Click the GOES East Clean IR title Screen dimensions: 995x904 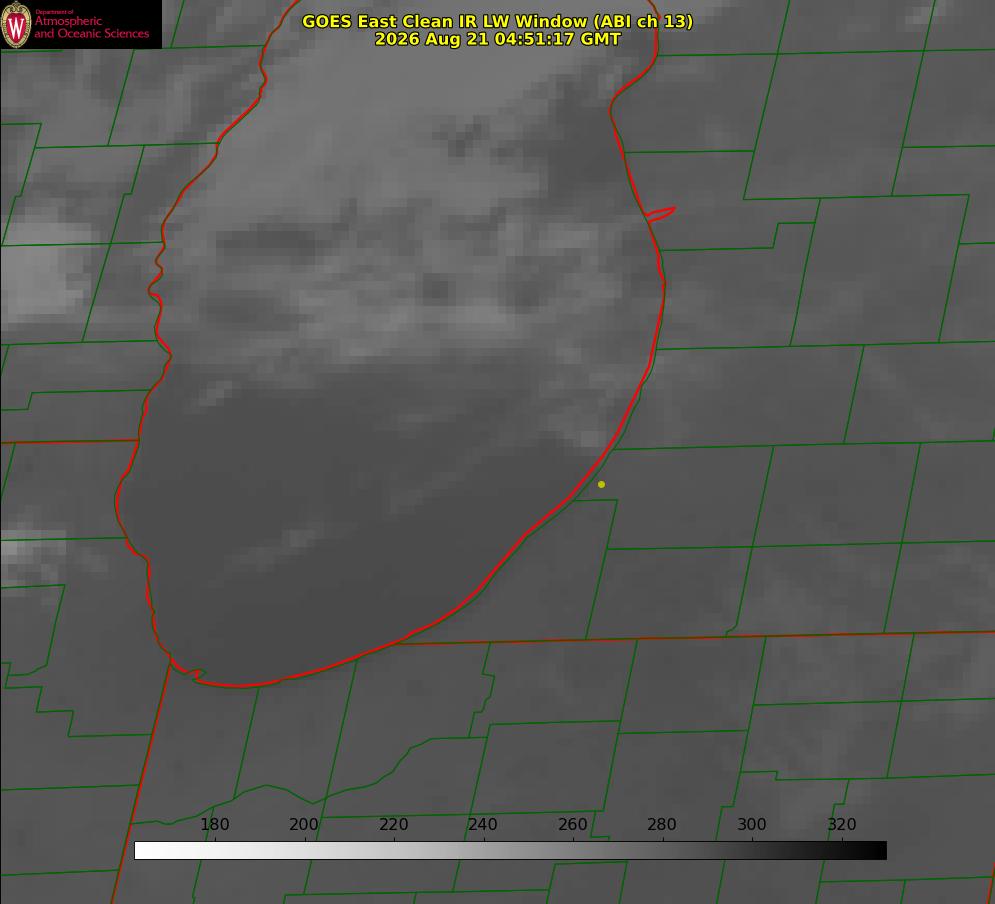(498, 21)
